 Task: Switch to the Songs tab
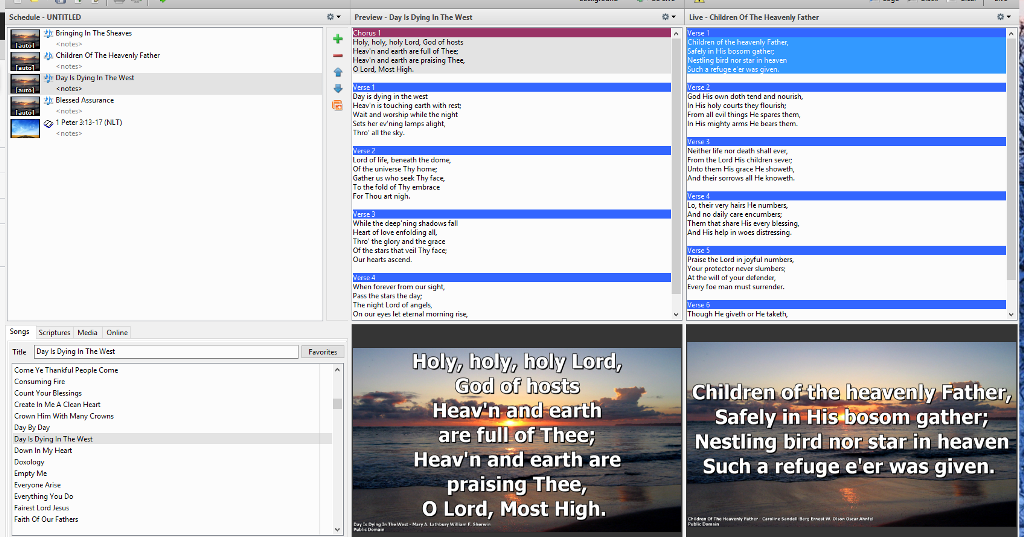[20, 332]
